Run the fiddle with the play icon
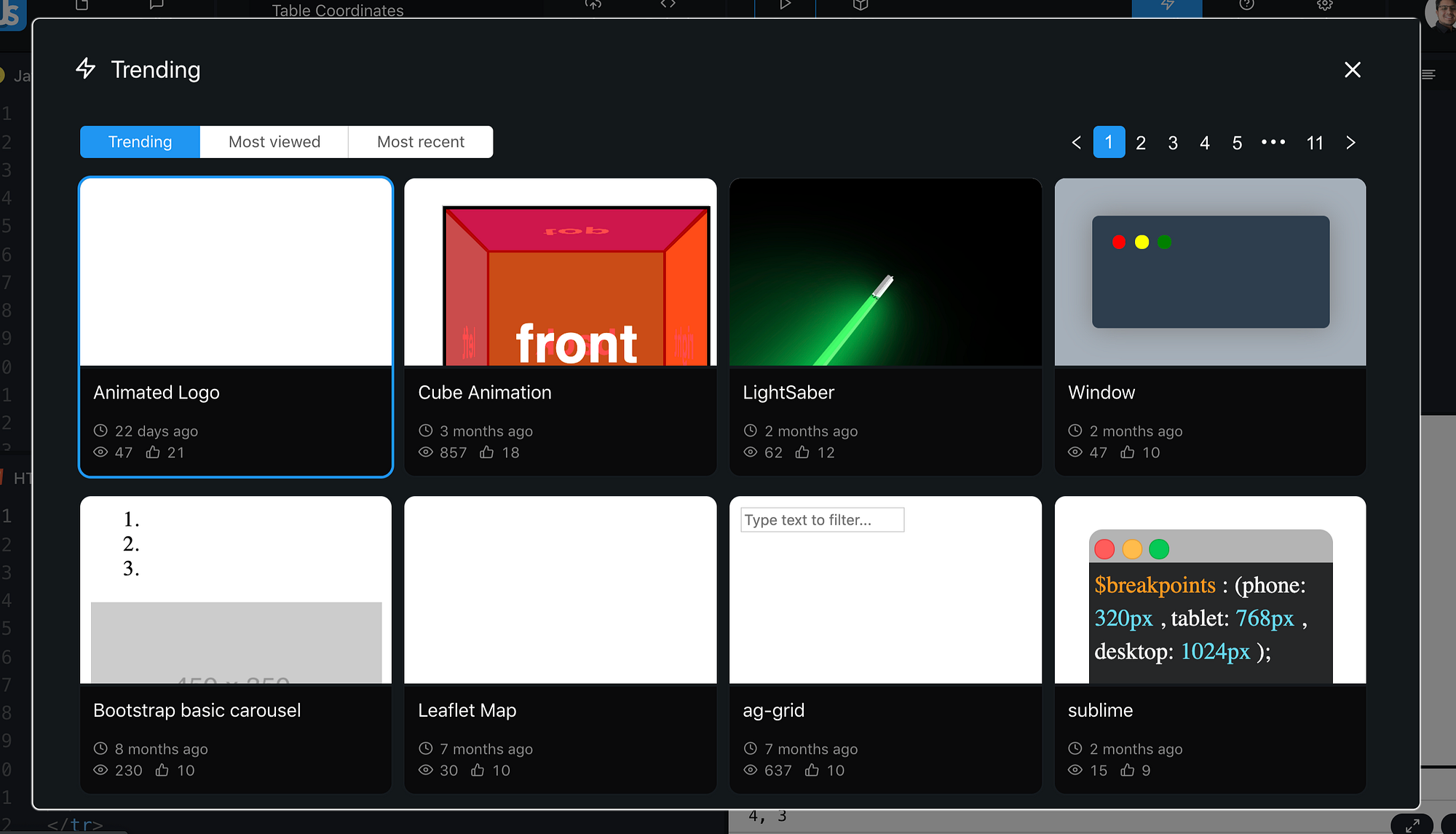 (784, 4)
